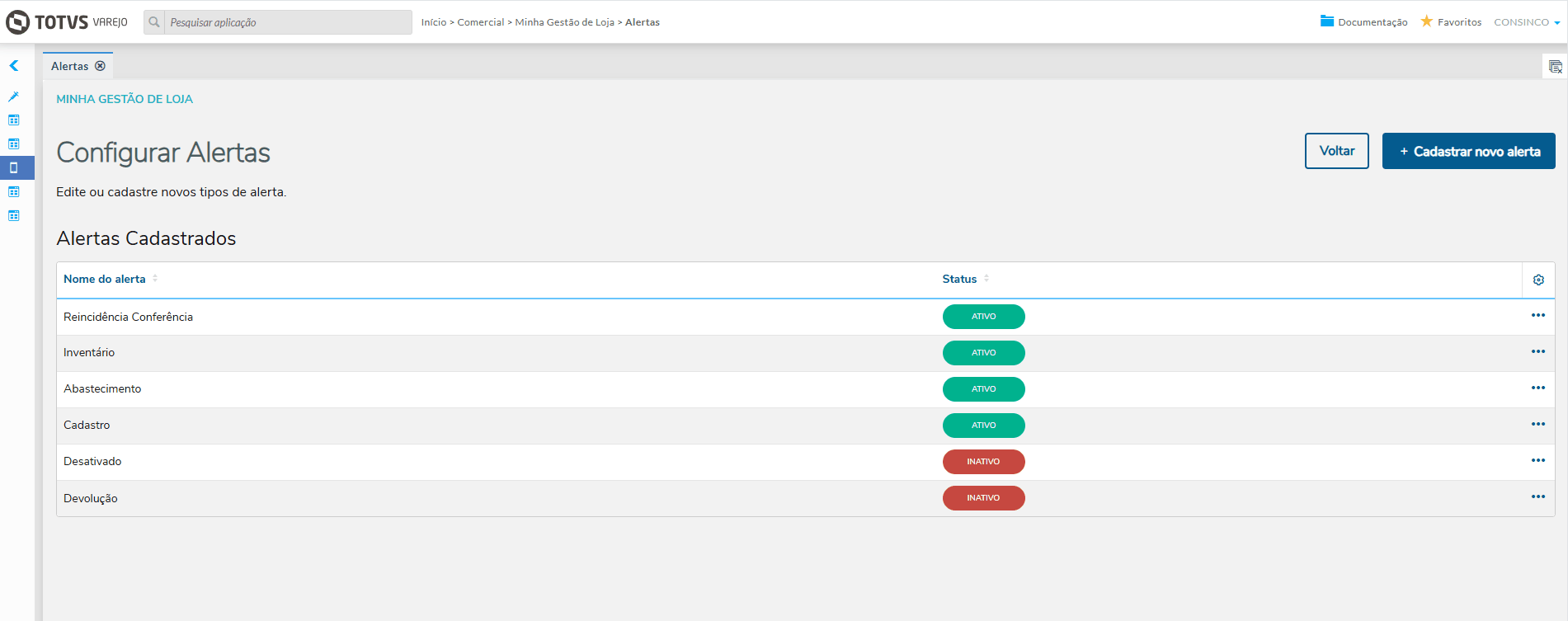
Task: Expand the CONSINCO user dropdown
Action: click(1527, 22)
